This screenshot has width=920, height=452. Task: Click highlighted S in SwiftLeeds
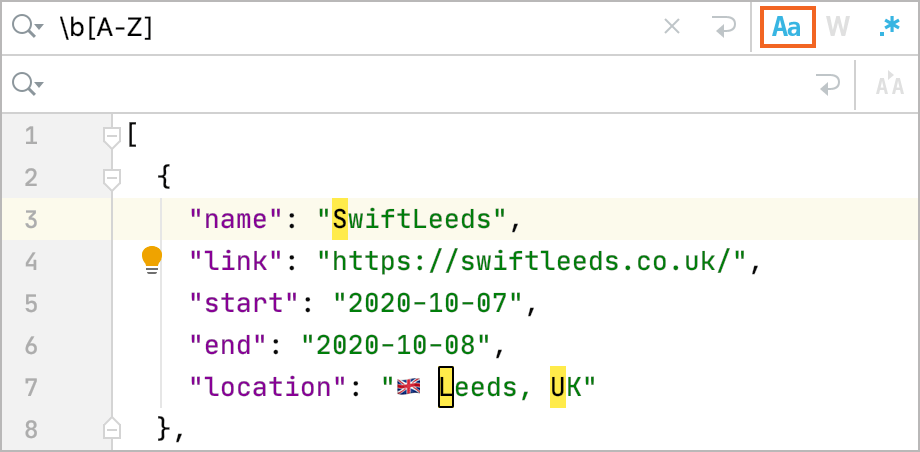(340, 219)
